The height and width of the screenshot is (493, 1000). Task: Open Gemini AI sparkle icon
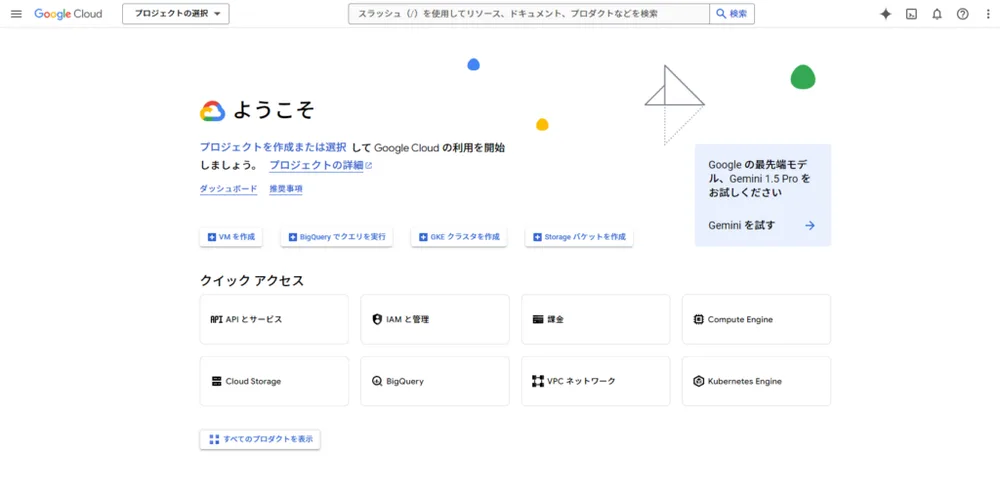tap(885, 14)
